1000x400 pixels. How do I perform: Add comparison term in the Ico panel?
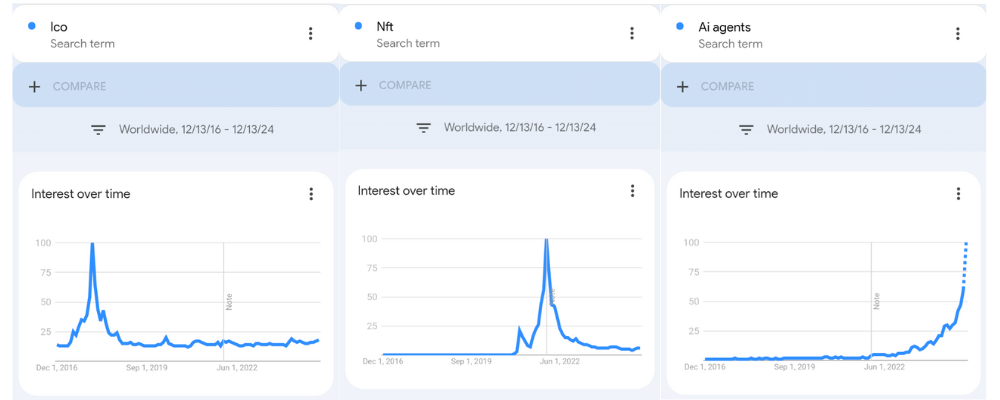pos(175,85)
